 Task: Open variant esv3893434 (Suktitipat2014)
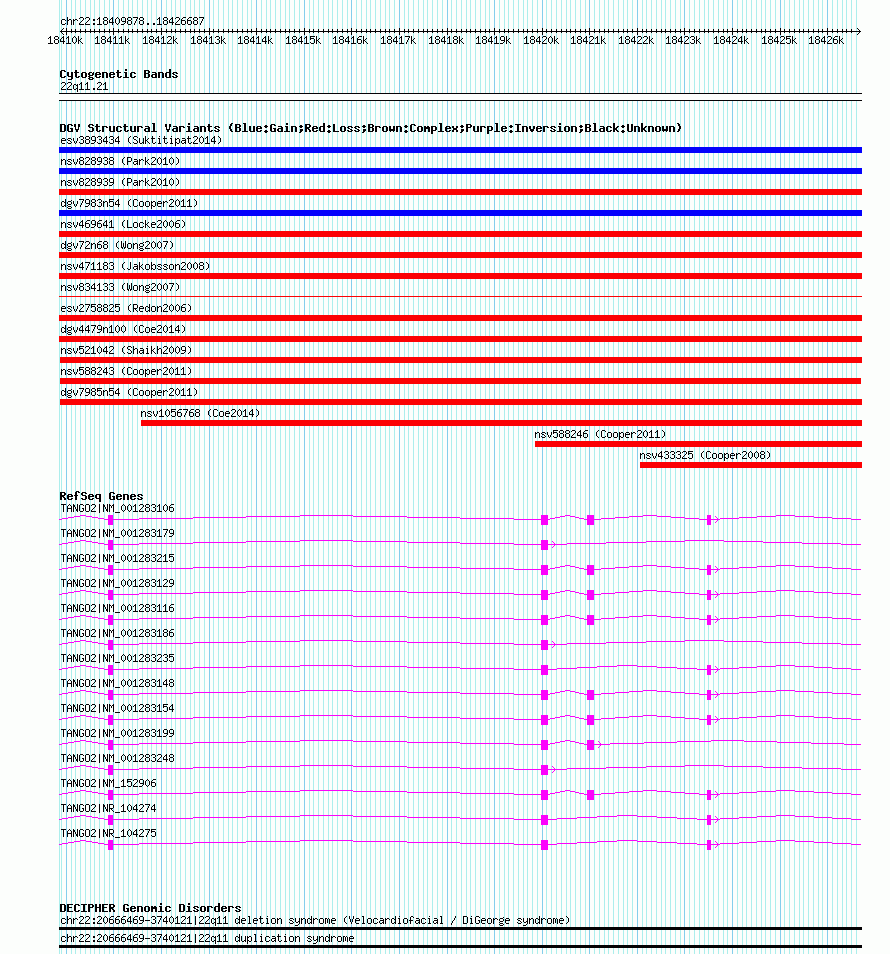(141, 141)
